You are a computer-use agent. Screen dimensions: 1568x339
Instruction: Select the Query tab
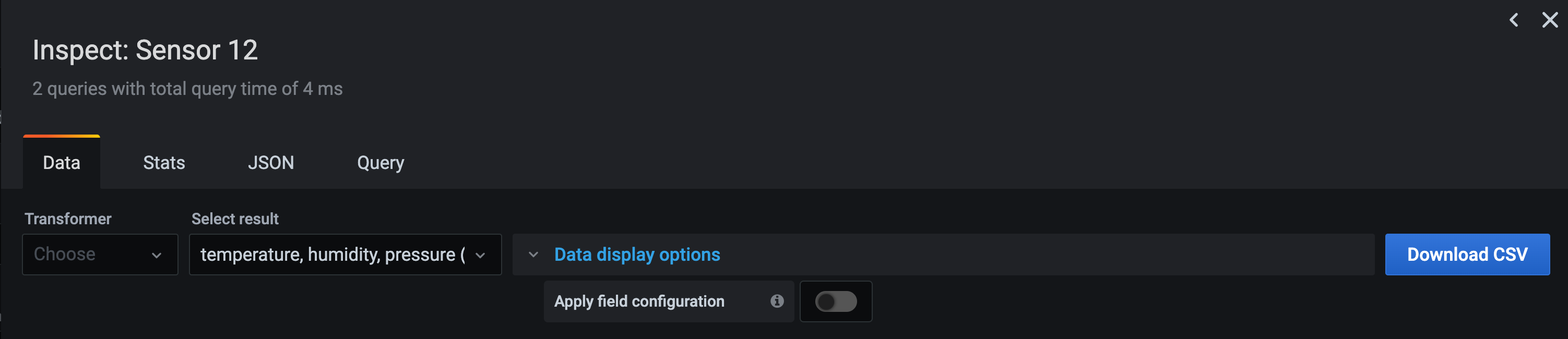point(380,163)
